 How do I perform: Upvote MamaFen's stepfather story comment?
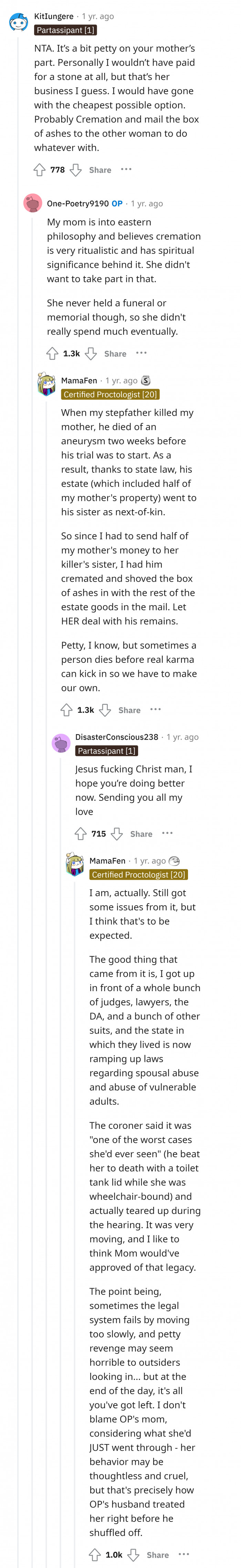67,710
